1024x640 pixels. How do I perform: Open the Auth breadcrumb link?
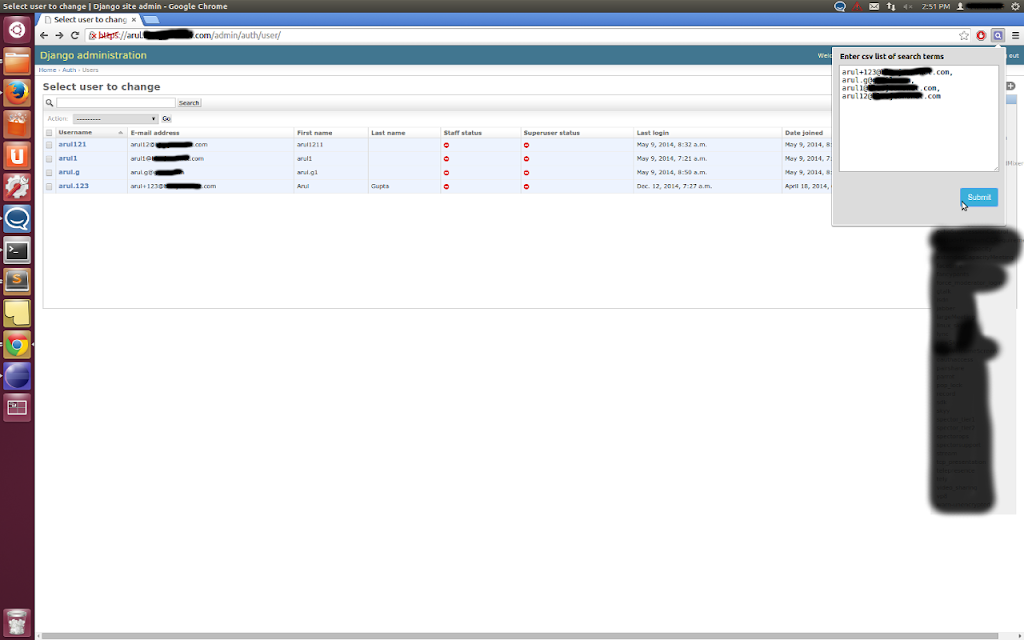click(69, 70)
